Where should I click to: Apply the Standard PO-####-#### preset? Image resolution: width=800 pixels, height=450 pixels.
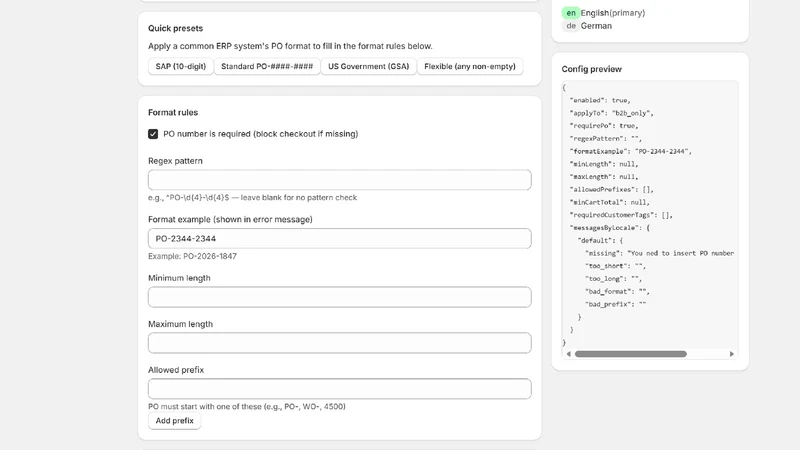point(267,66)
